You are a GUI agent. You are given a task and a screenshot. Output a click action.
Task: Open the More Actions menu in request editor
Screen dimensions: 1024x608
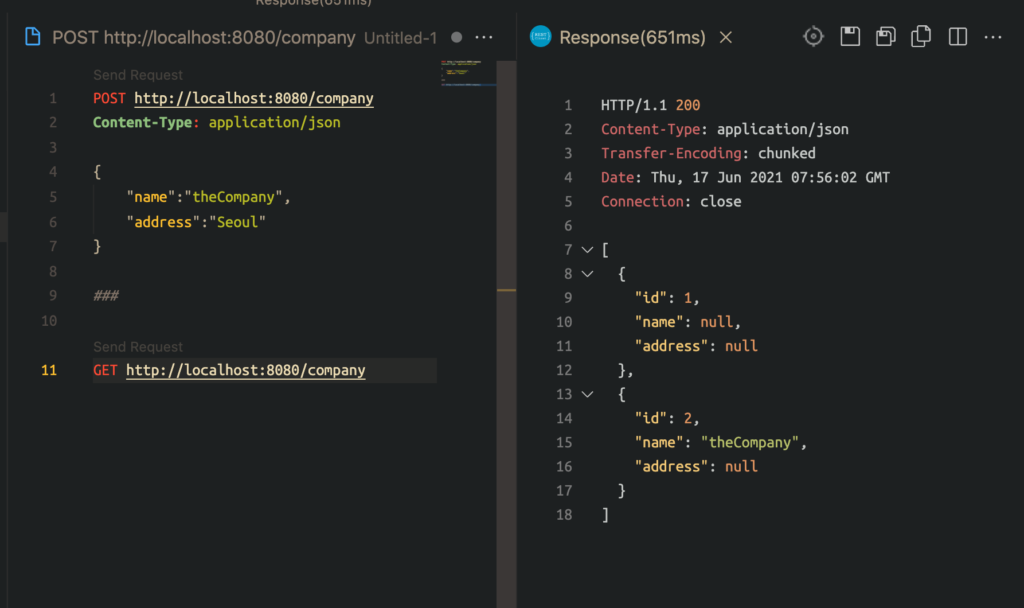point(484,37)
